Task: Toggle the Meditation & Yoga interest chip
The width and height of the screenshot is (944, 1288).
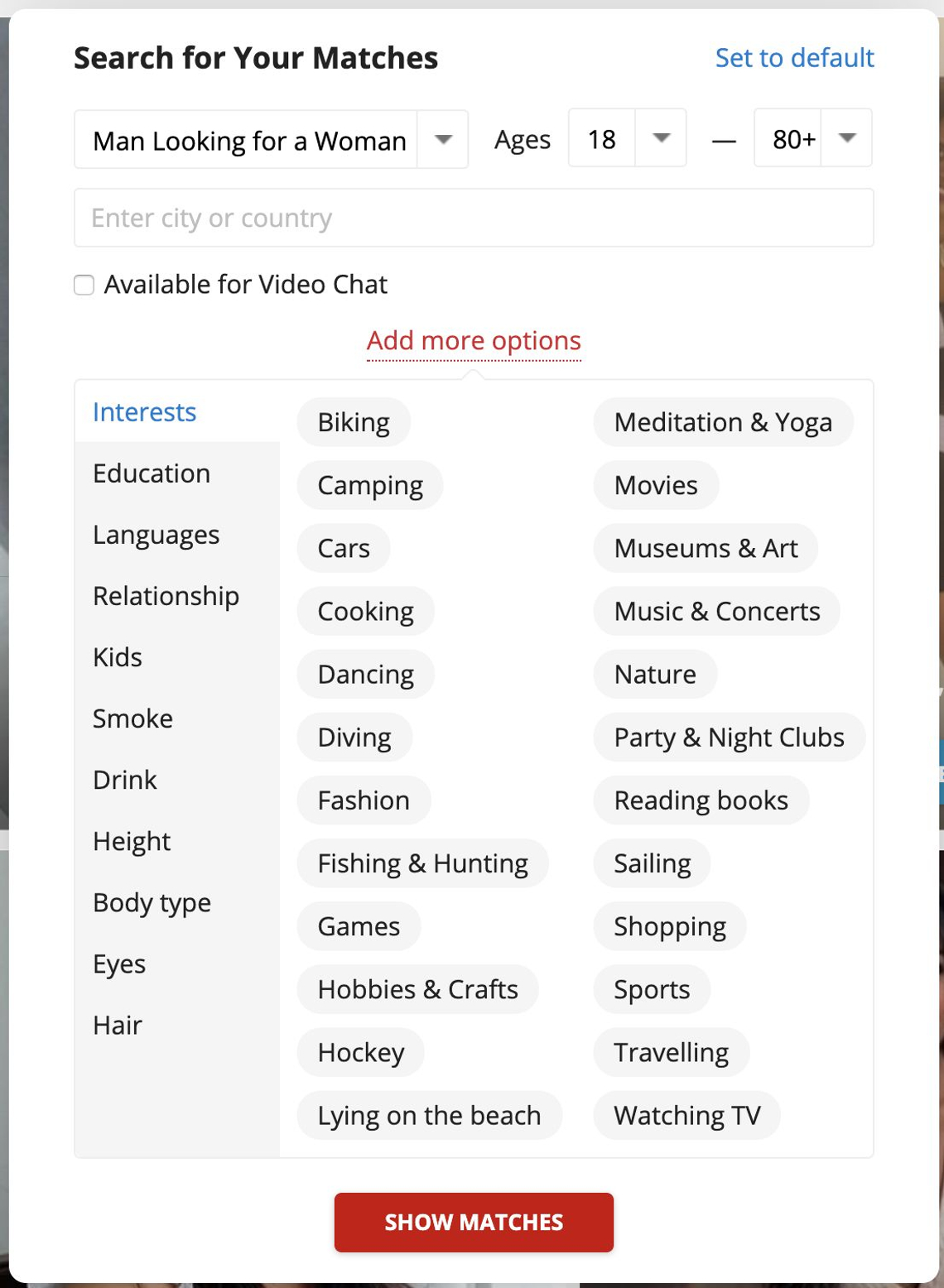Action: 723,422
